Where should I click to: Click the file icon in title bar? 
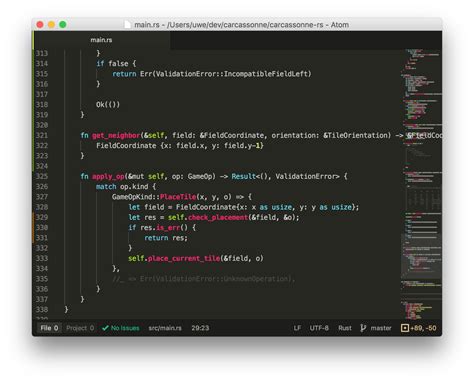point(127,25)
